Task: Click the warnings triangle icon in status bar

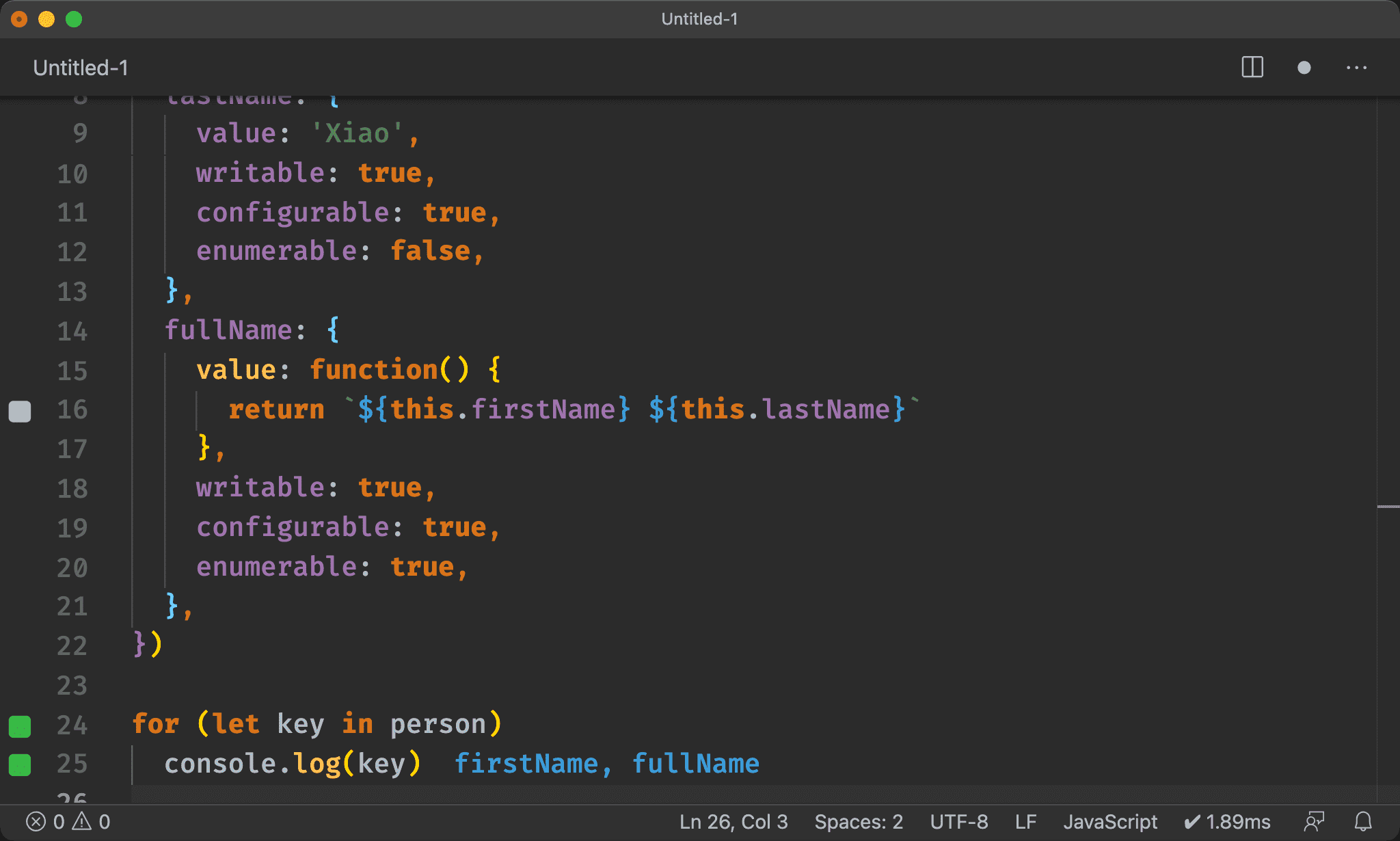Action: coord(82,821)
